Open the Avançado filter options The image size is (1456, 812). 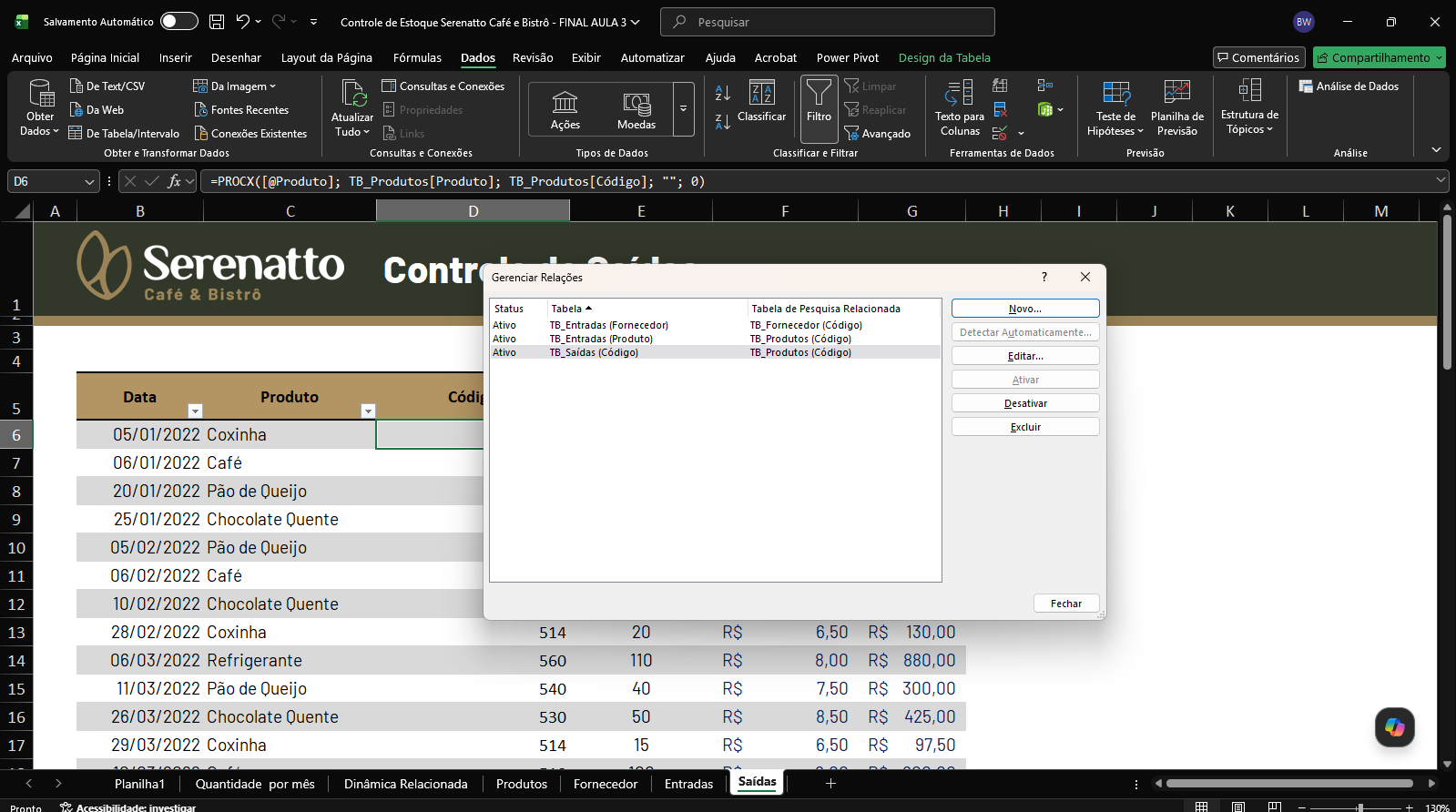[x=878, y=134]
